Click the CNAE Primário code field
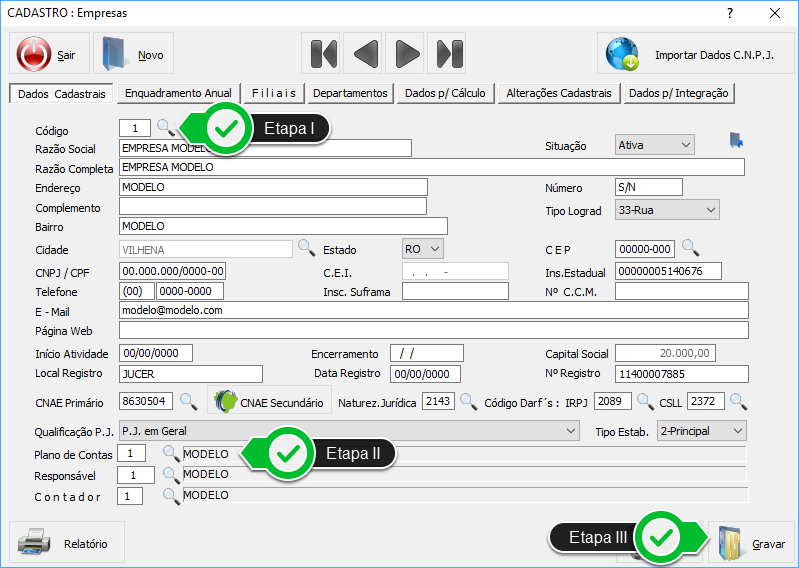Image resolution: width=799 pixels, height=568 pixels. point(146,401)
